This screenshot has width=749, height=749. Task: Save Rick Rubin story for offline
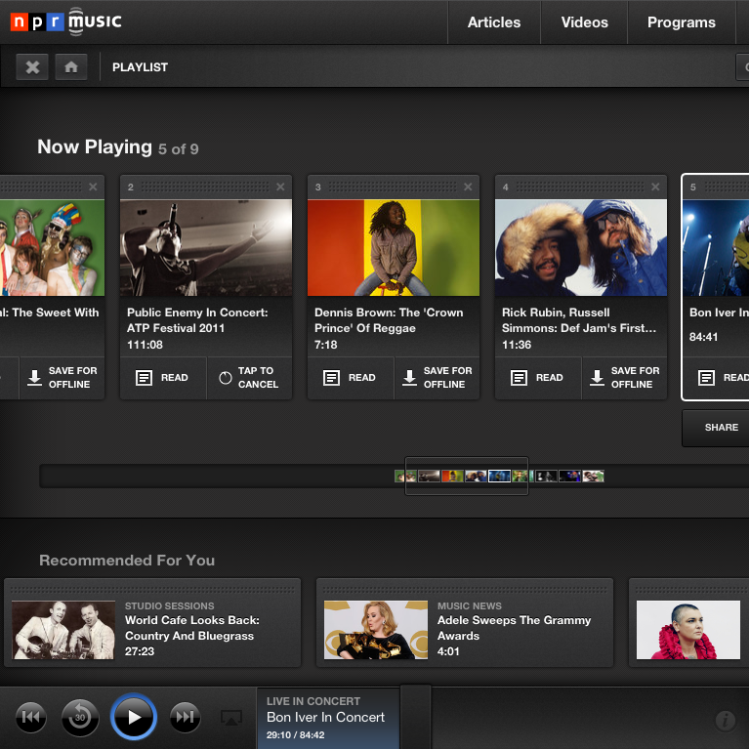(x=624, y=377)
